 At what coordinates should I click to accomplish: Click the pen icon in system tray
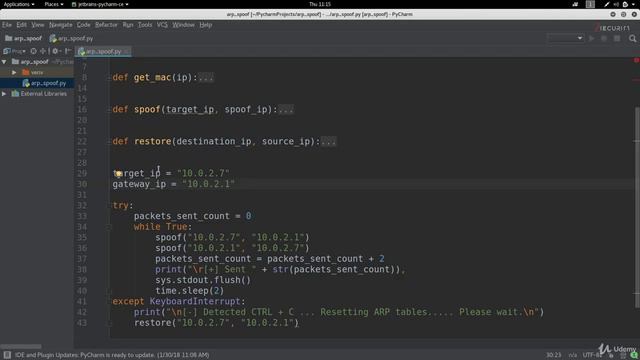click(607, 4)
